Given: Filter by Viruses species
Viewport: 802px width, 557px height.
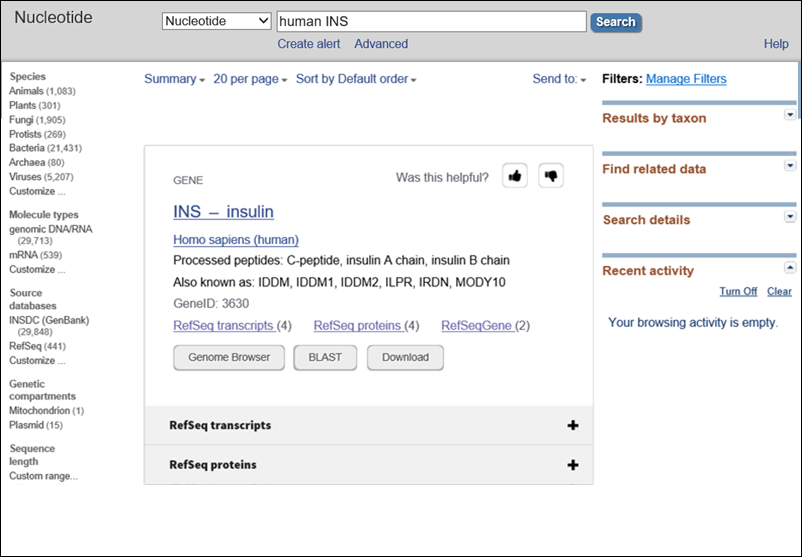Looking at the screenshot, I should tap(41, 176).
